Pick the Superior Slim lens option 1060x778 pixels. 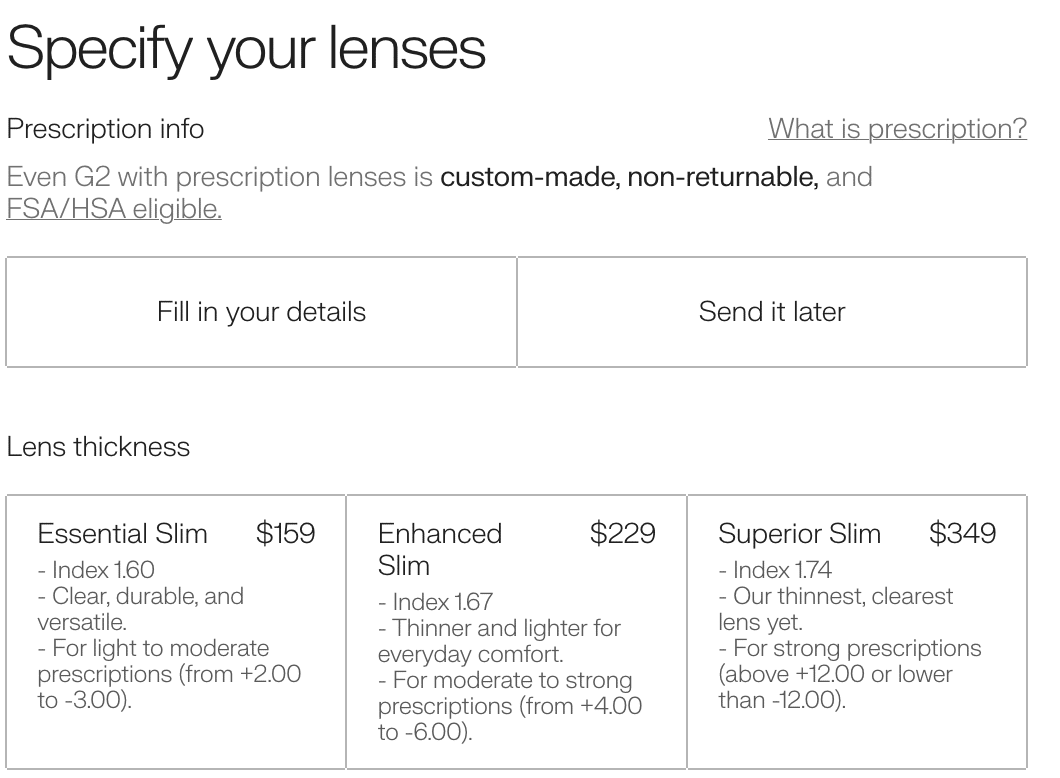point(857,632)
